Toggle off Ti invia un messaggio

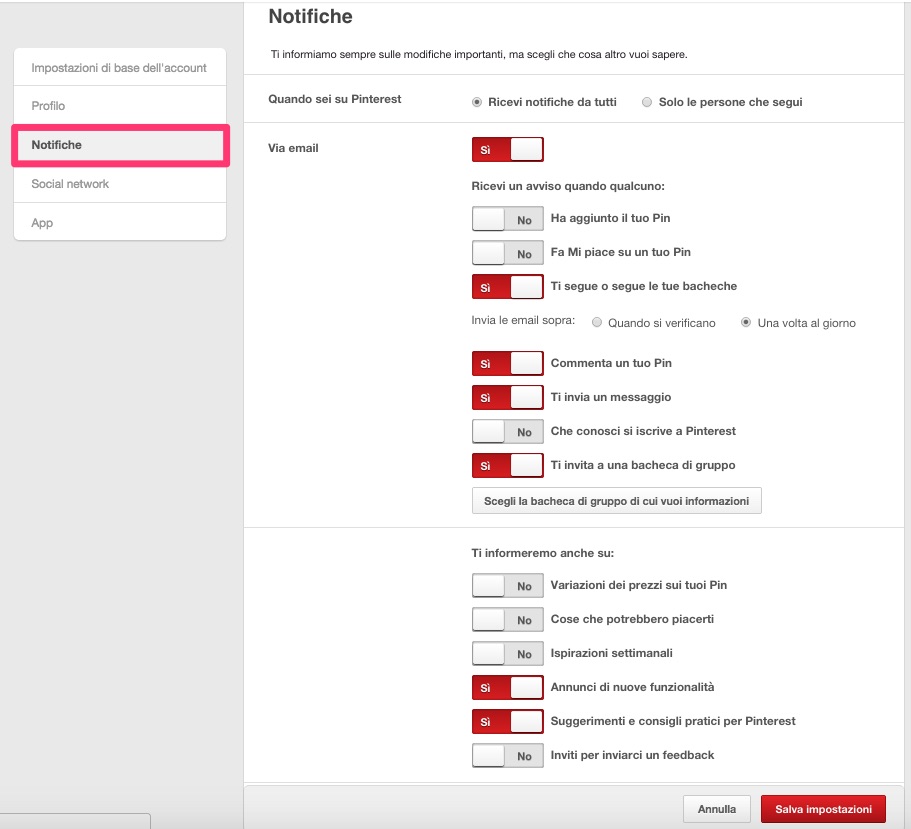point(507,398)
